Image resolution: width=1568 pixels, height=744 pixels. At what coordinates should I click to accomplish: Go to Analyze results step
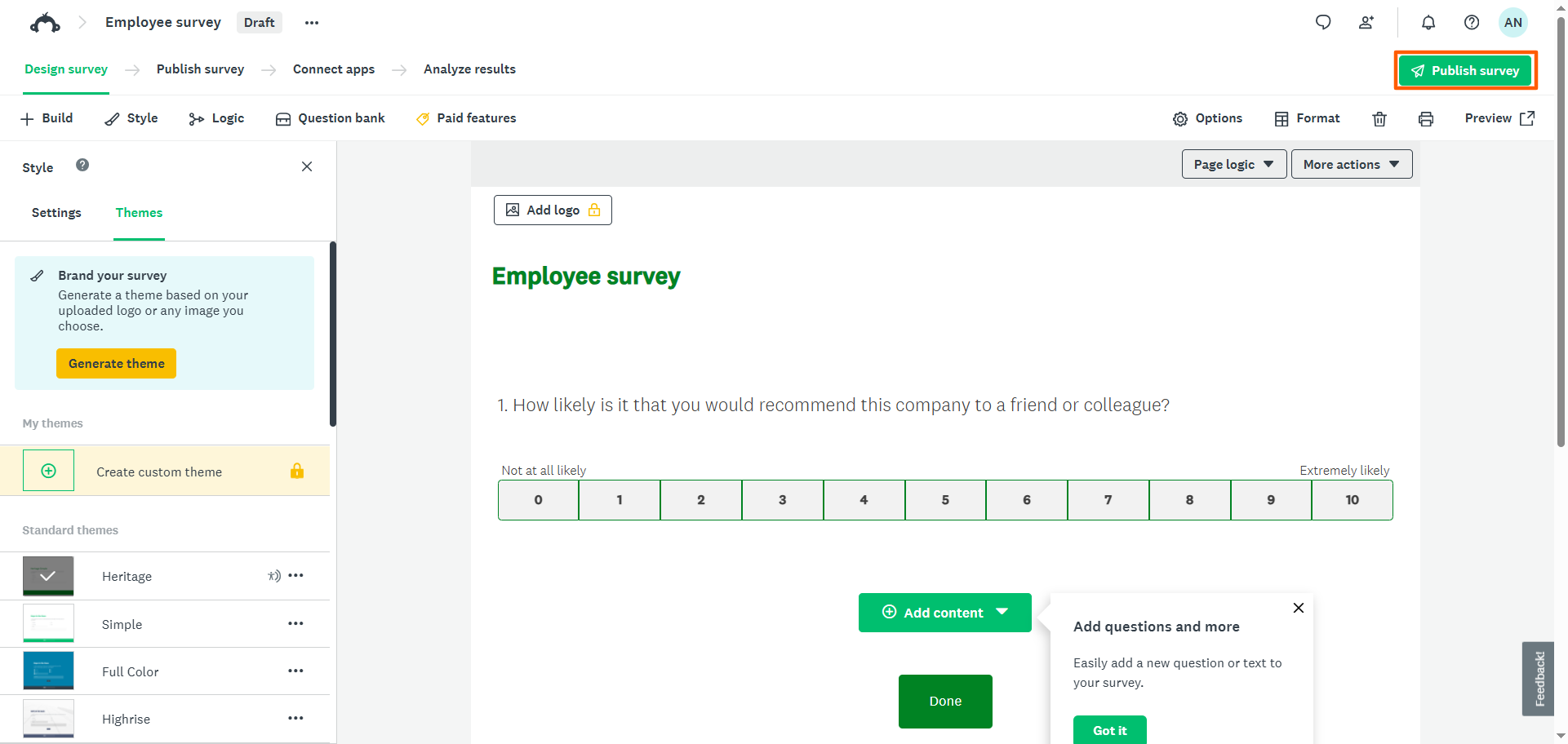click(469, 69)
